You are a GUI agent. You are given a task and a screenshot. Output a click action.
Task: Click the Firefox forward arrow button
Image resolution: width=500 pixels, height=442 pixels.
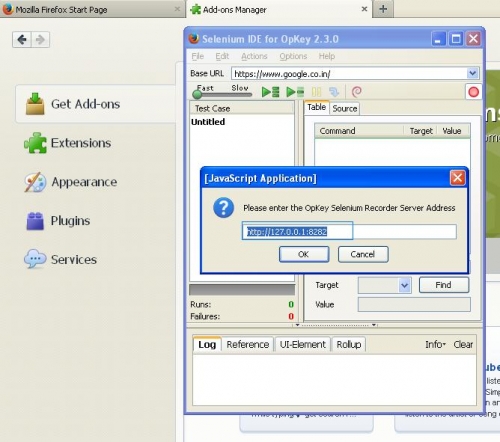[x=40, y=40]
